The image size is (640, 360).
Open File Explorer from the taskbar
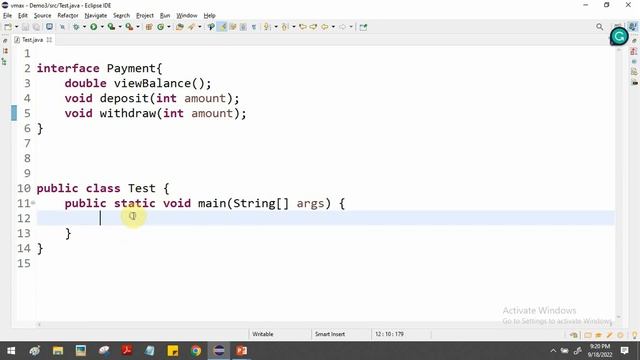[58, 351]
